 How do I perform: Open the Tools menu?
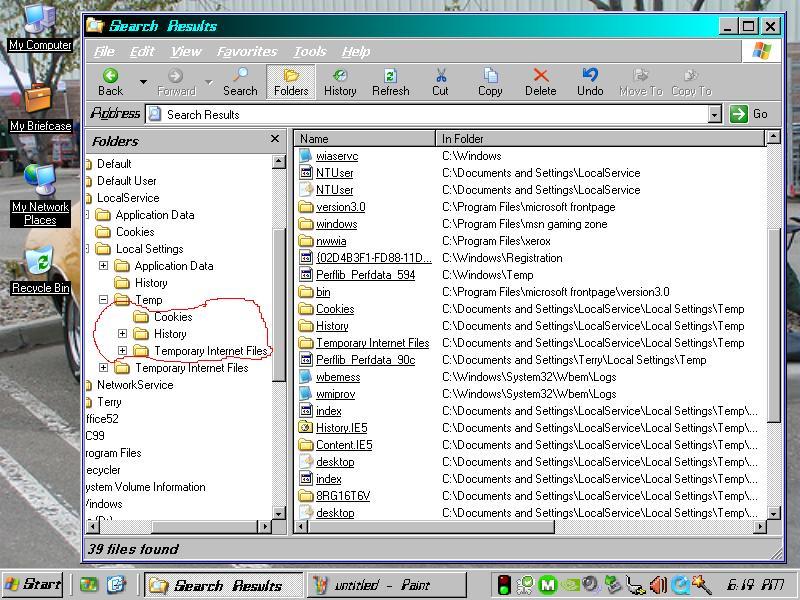point(310,51)
